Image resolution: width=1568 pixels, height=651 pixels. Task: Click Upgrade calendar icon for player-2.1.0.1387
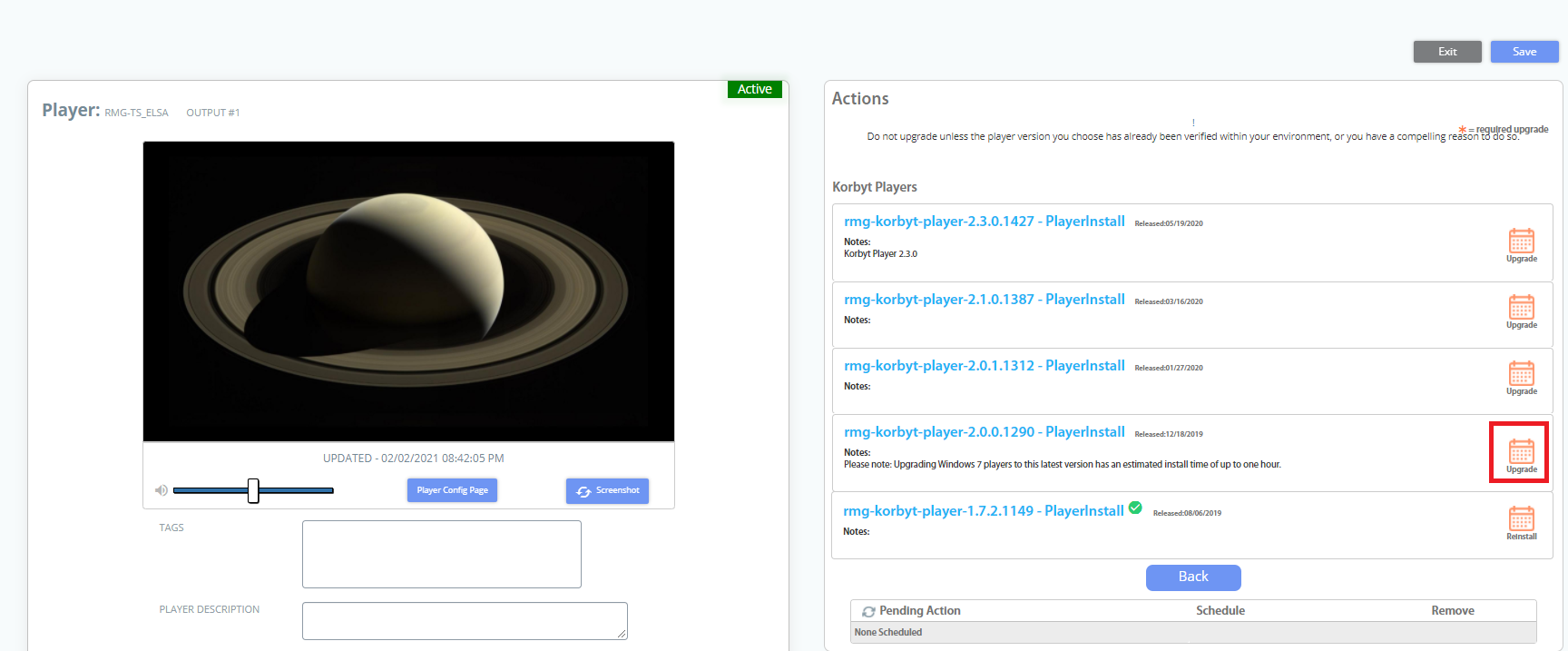1522,307
